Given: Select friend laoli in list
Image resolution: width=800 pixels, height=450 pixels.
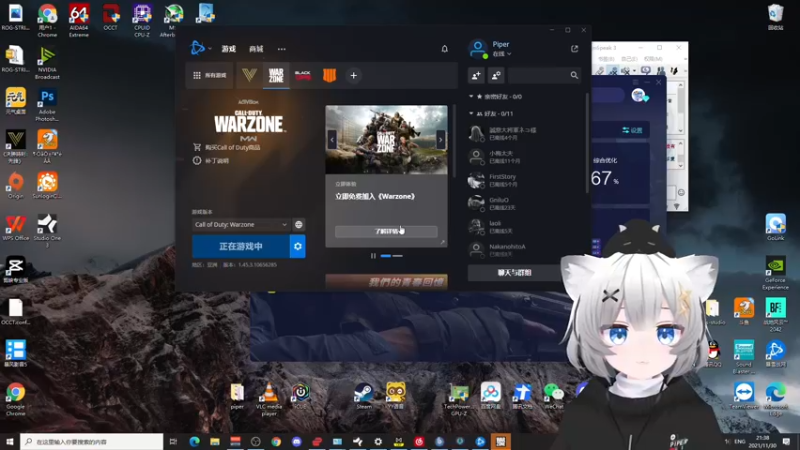Looking at the screenshot, I should pyautogui.click(x=524, y=227).
